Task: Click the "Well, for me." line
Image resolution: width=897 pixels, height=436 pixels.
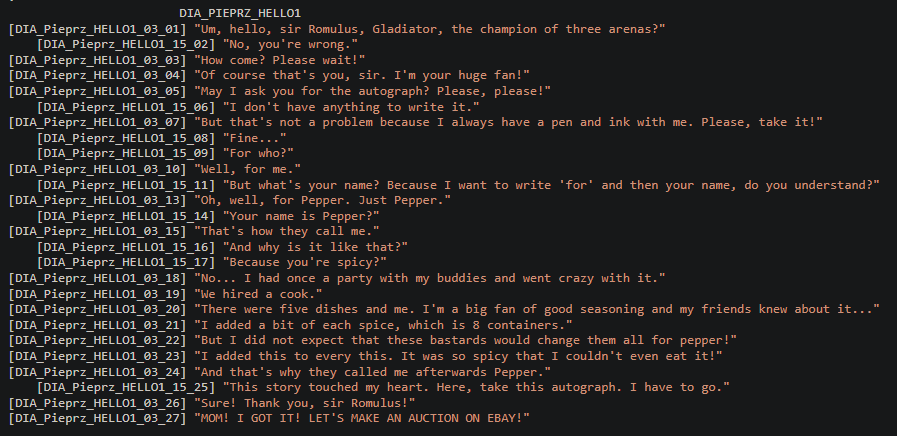Action: click(x=248, y=169)
